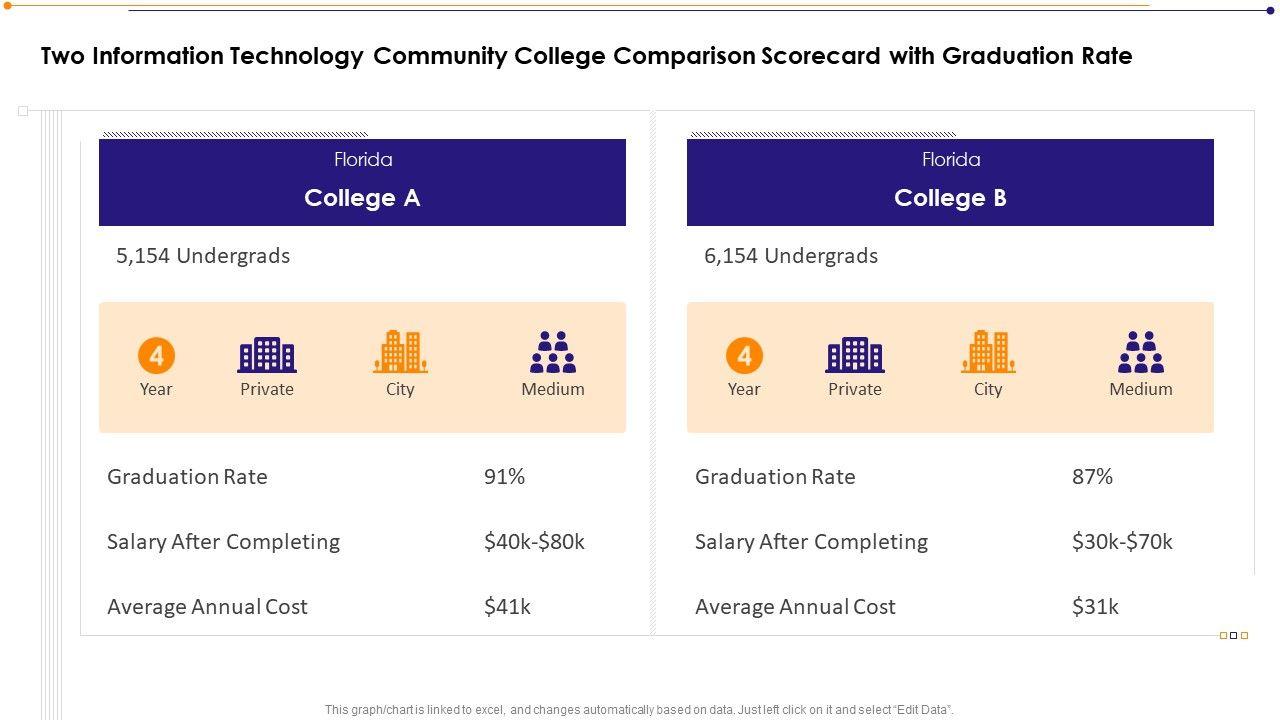Click College A's $40k-$80k salary value

tap(534, 542)
